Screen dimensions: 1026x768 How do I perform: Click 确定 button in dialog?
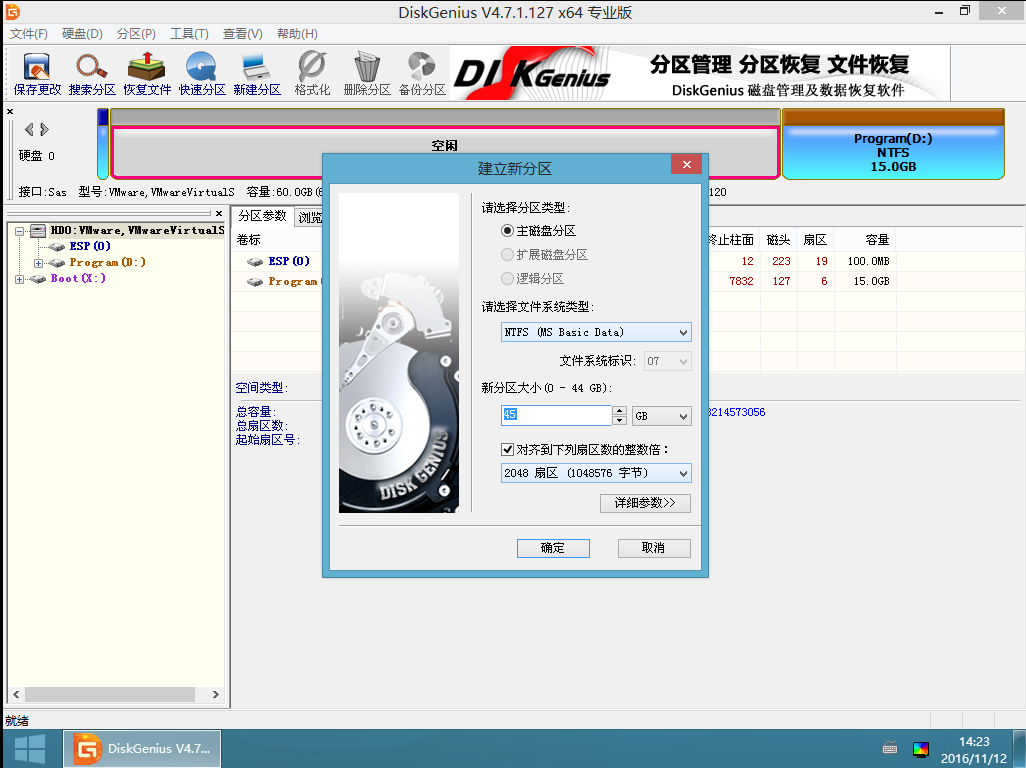pyautogui.click(x=553, y=548)
